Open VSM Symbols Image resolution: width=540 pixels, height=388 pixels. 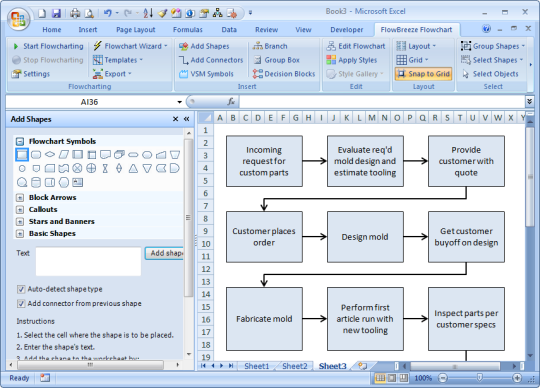[x=207, y=74]
